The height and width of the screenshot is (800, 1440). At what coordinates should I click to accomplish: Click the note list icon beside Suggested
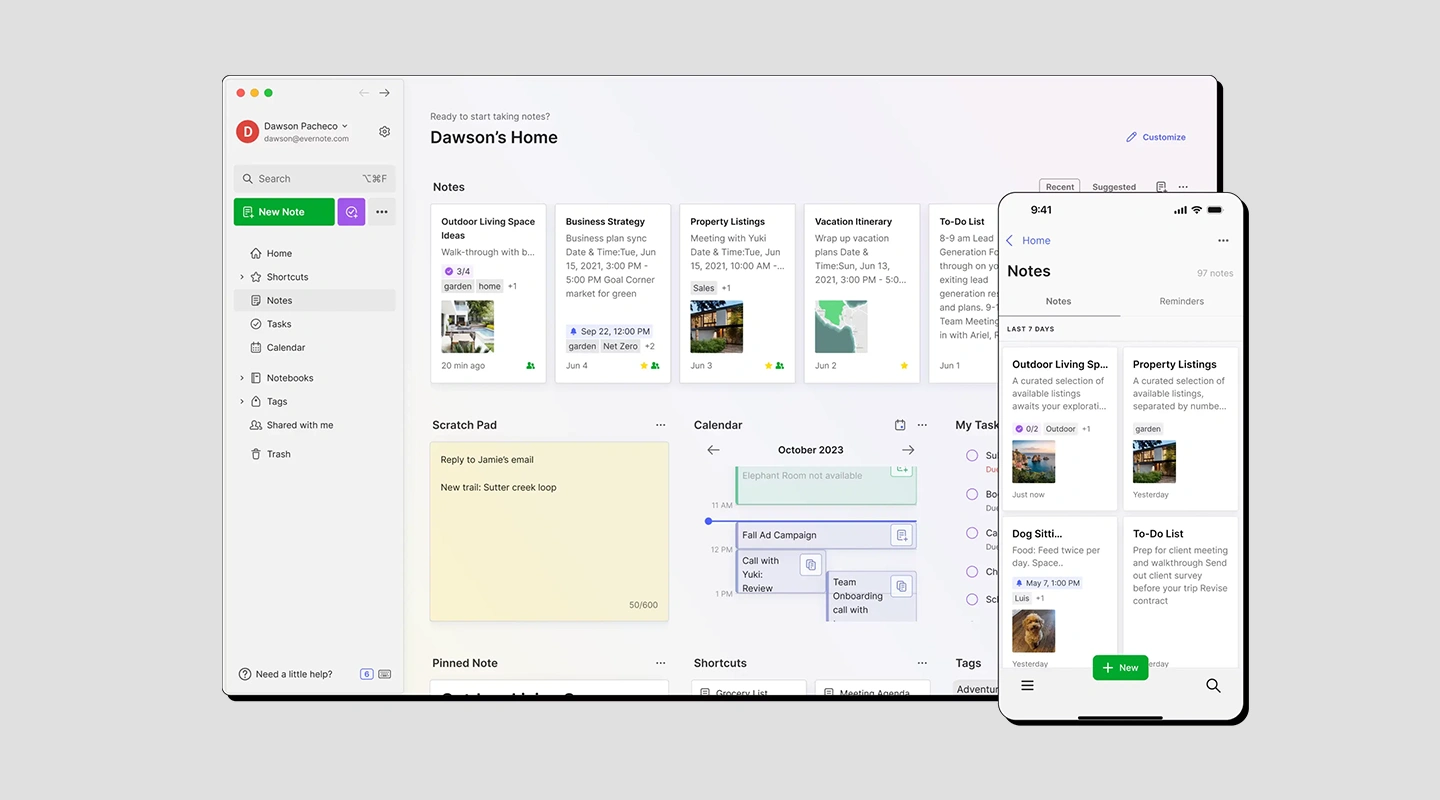click(x=1161, y=187)
